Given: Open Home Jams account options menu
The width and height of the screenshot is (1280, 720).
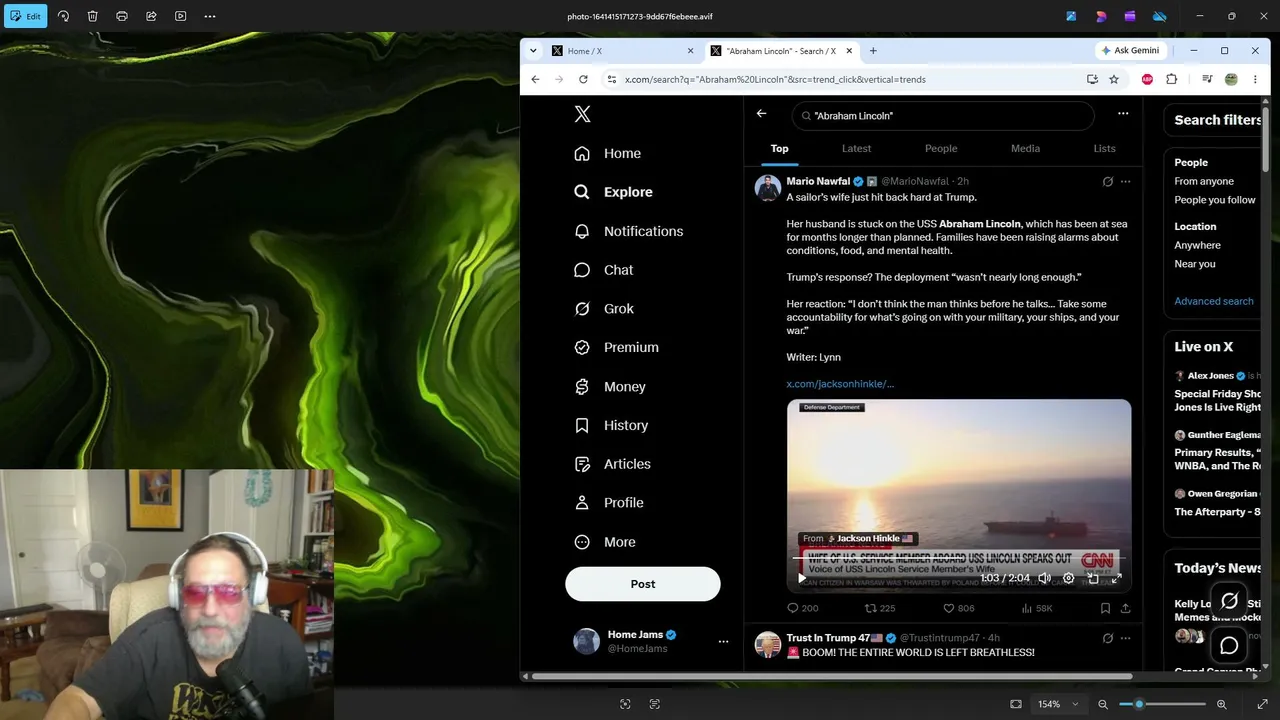Looking at the screenshot, I should 723,642.
